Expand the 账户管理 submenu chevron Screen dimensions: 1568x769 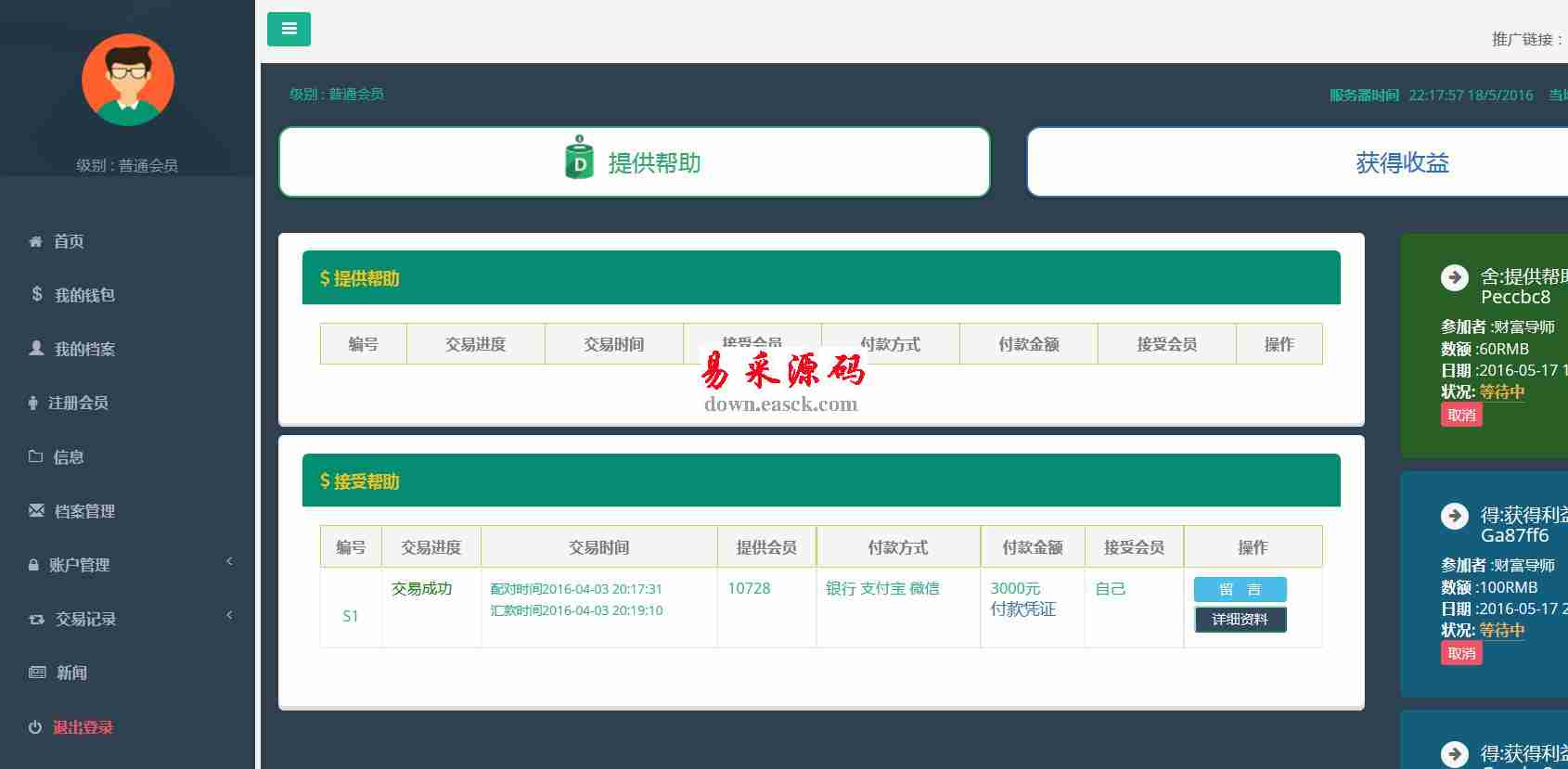coord(229,561)
